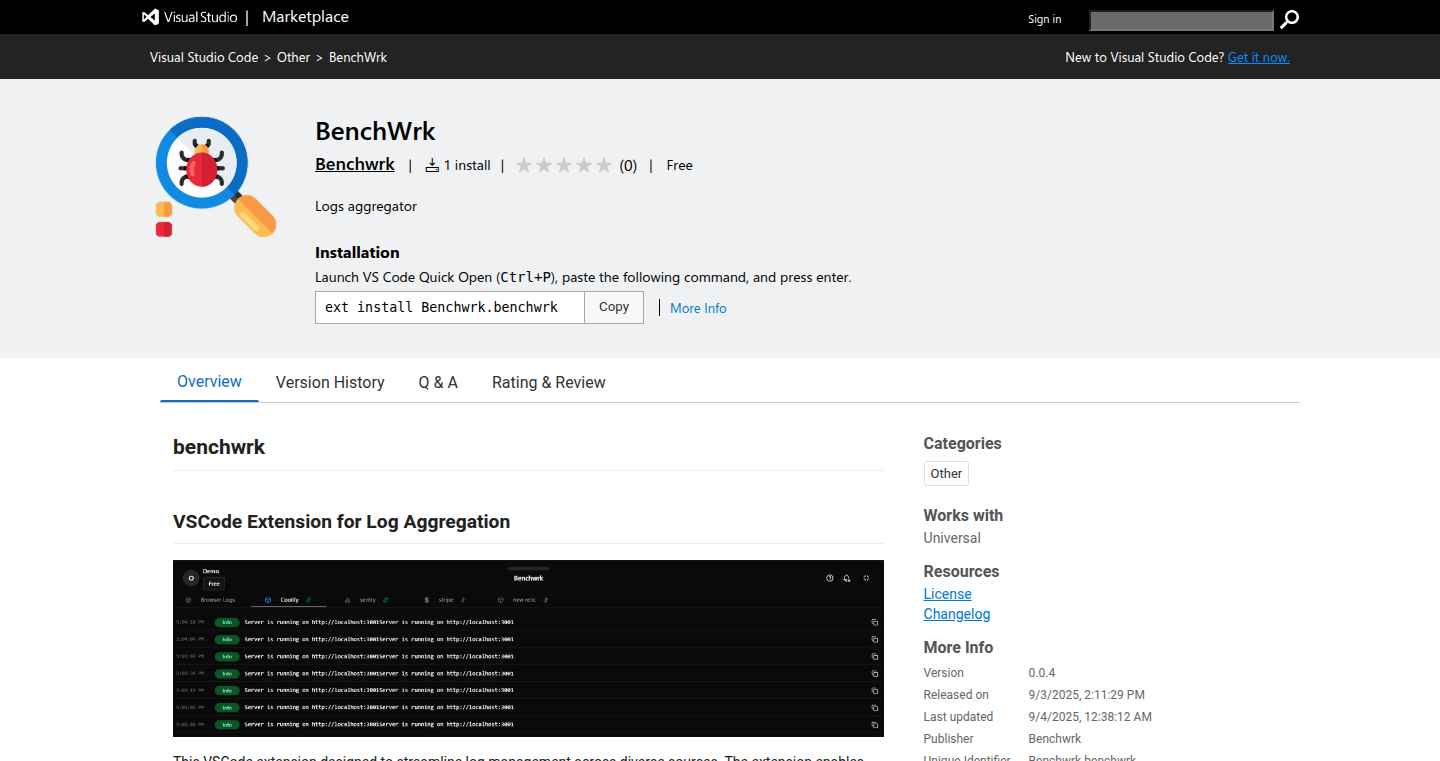Click last updated 9/4/2025, 12:38:12 AM
The width and height of the screenshot is (1440, 761).
pos(1090,717)
